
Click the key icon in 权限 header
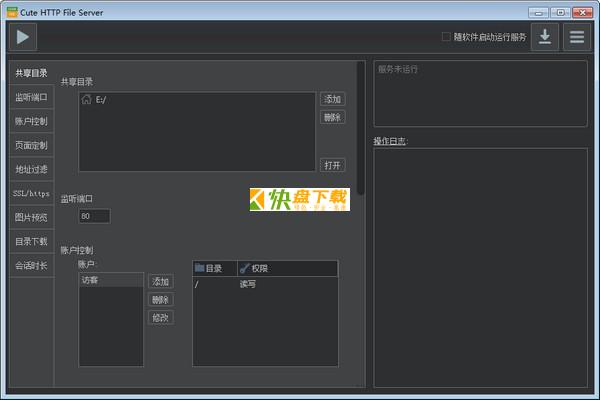click(x=244, y=268)
